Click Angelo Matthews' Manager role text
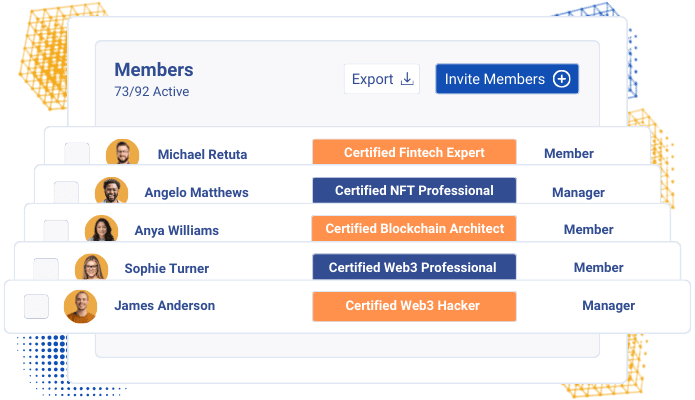 pyautogui.click(x=578, y=192)
